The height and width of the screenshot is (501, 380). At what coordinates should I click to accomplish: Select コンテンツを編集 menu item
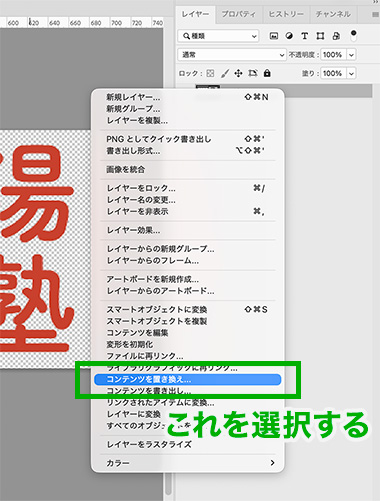tap(188, 333)
